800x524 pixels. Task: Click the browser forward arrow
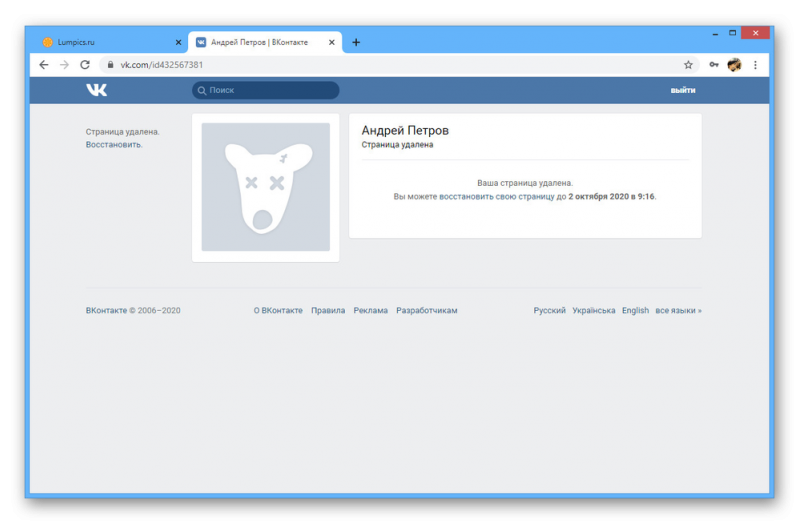click(64, 65)
